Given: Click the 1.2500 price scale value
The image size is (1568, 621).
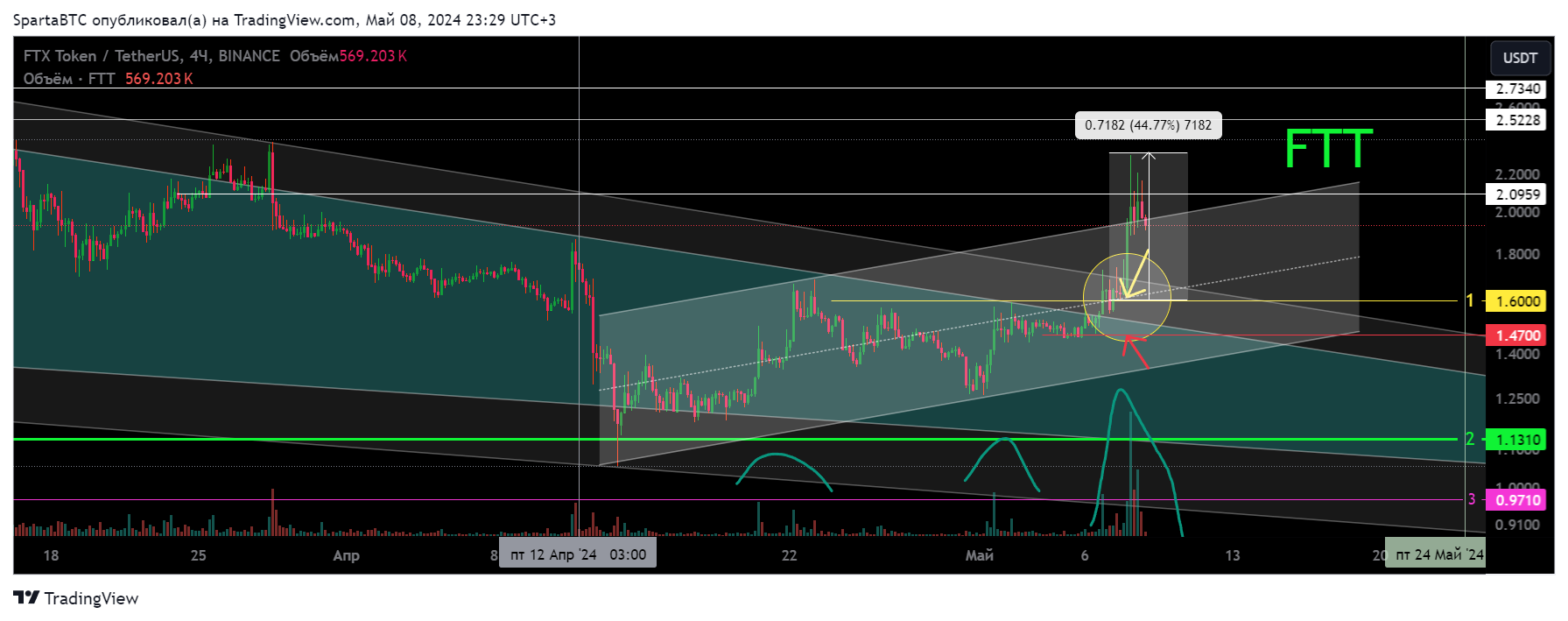Looking at the screenshot, I should pos(1517,399).
